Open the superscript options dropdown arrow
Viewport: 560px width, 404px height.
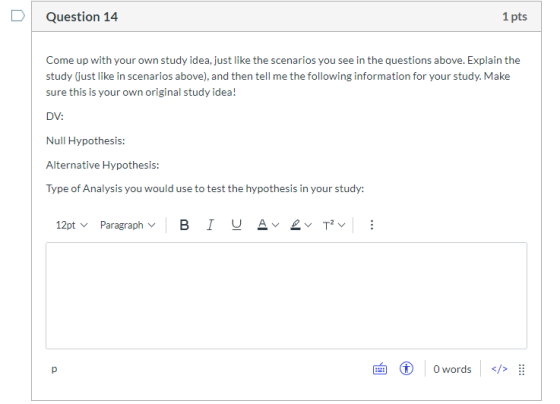pyautogui.click(x=341, y=225)
